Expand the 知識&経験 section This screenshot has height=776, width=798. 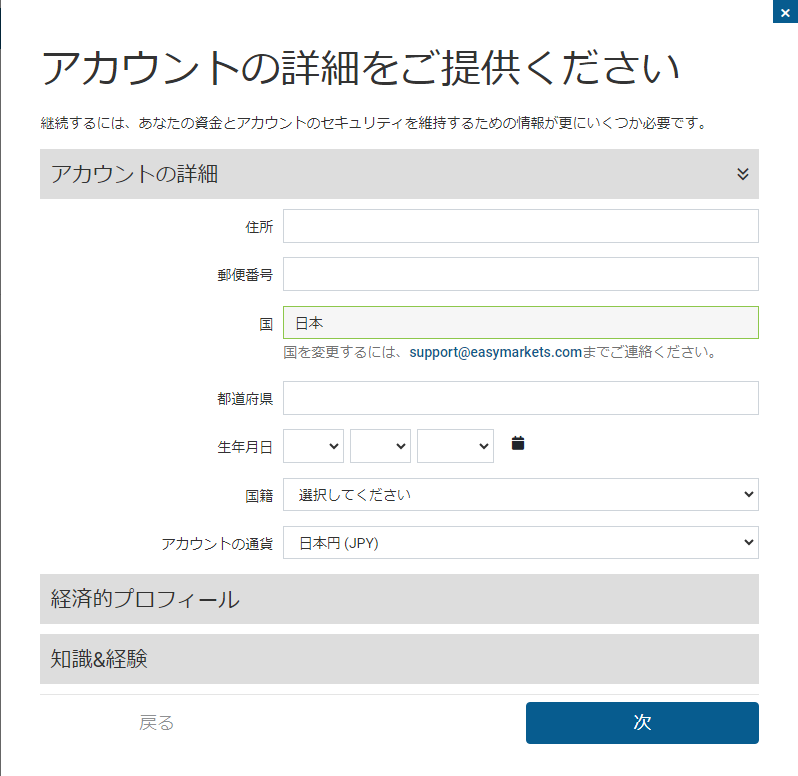(399, 659)
